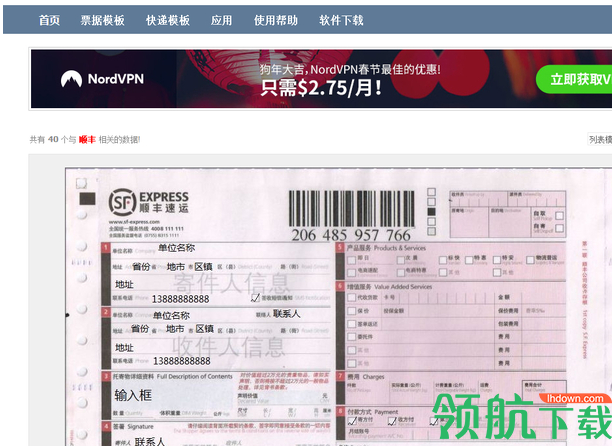Image resolution: width=612 pixels, height=446 pixels.
Task: Open the 快递模板 menu item
Action: 168,20
